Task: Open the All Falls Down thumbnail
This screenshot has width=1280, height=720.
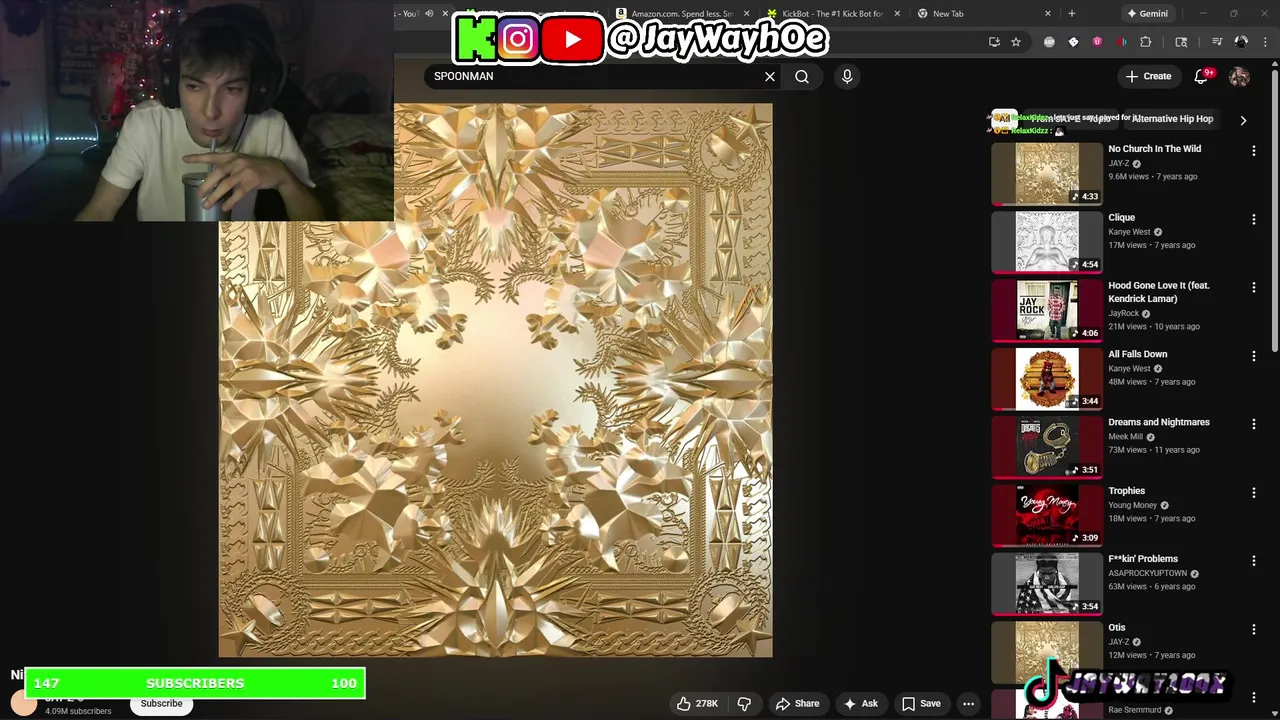Action: tap(1047, 379)
